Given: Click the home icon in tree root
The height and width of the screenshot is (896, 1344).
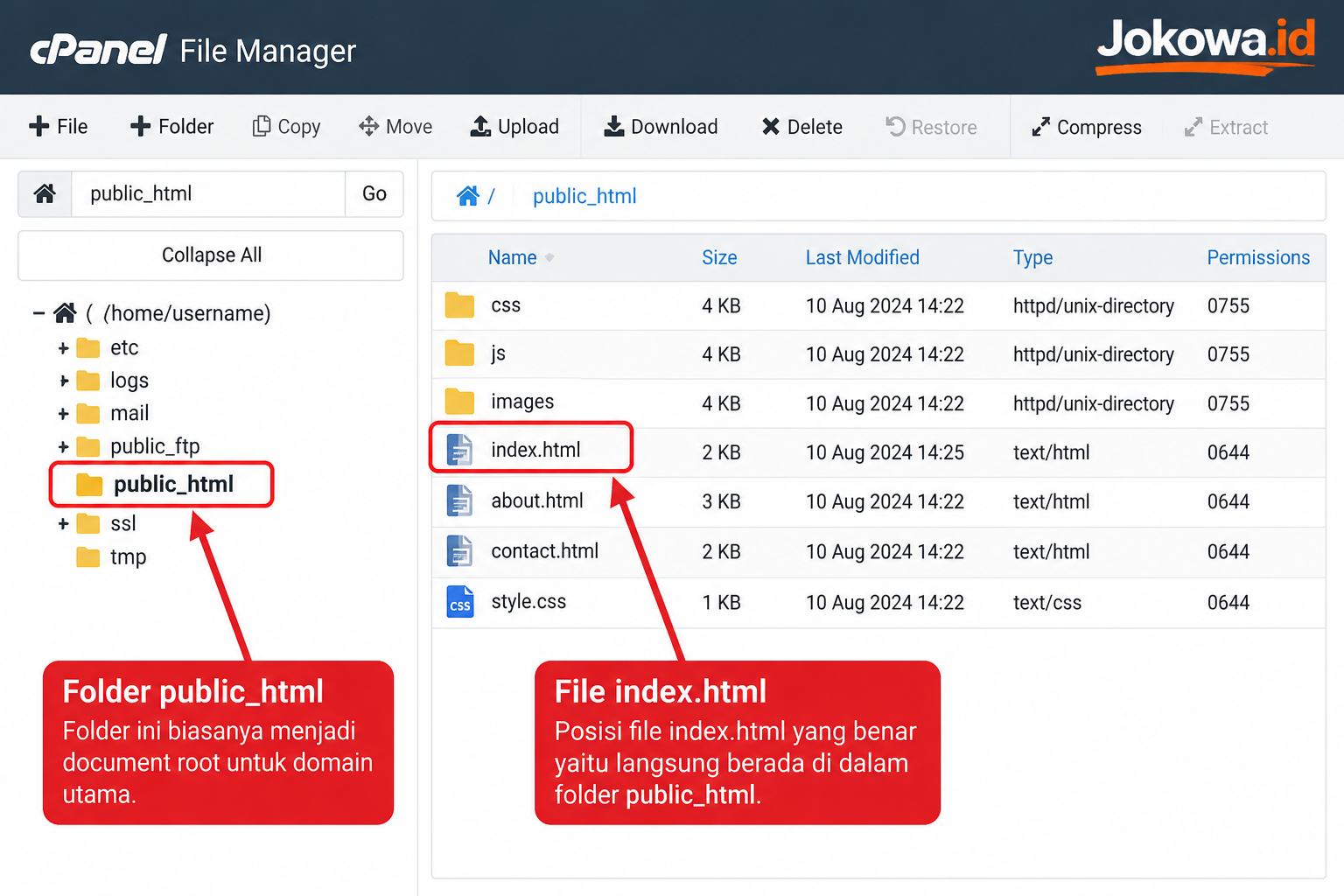Looking at the screenshot, I should click(x=65, y=312).
